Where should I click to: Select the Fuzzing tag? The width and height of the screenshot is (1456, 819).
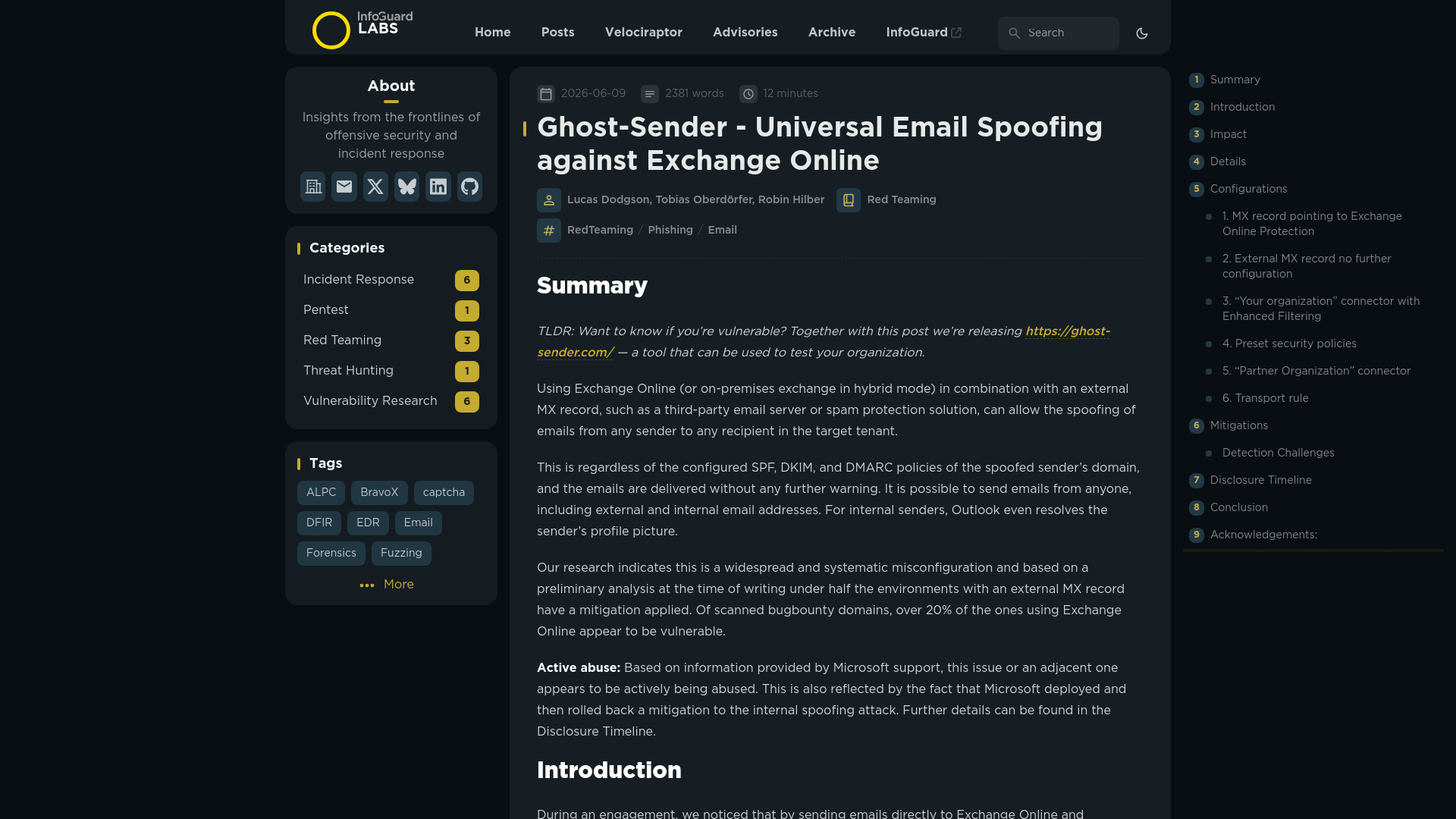click(x=401, y=554)
